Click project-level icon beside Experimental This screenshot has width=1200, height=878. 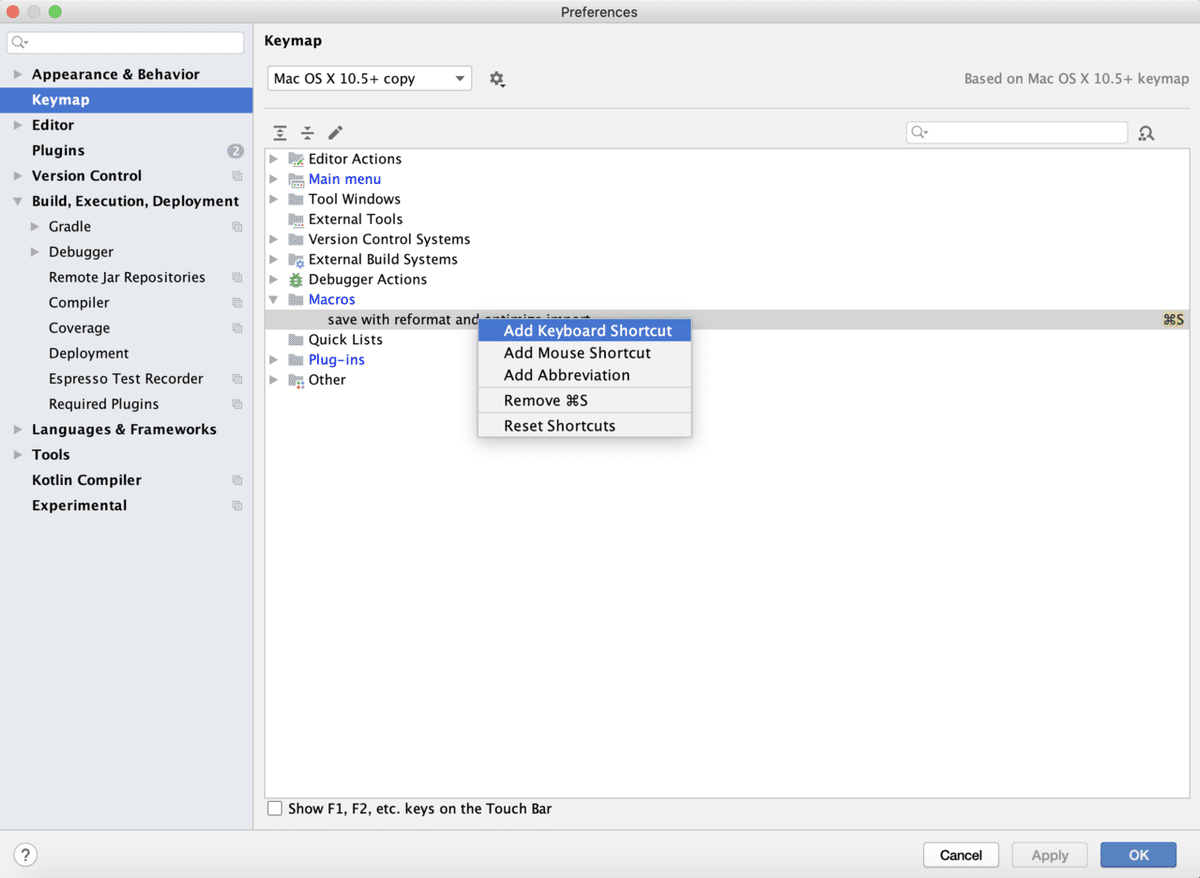pos(237,506)
